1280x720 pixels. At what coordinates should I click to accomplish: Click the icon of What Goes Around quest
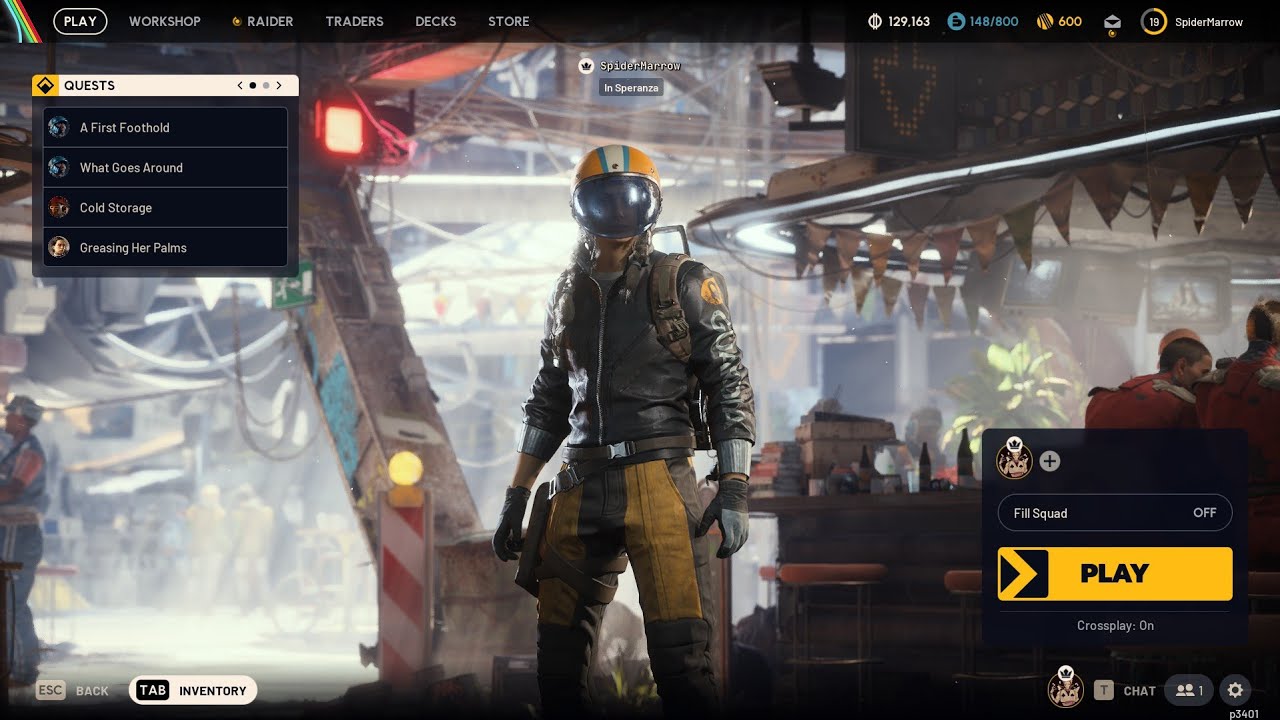pyautogui.click(x=59, y=167)
